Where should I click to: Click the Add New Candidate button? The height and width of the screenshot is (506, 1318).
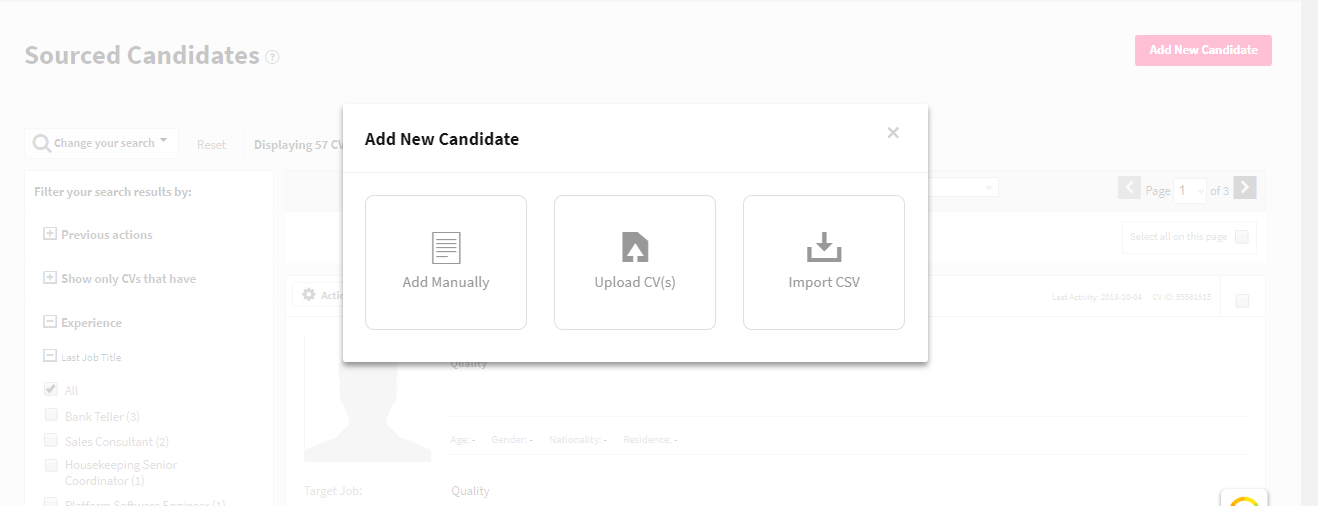tap(1203, 50)
